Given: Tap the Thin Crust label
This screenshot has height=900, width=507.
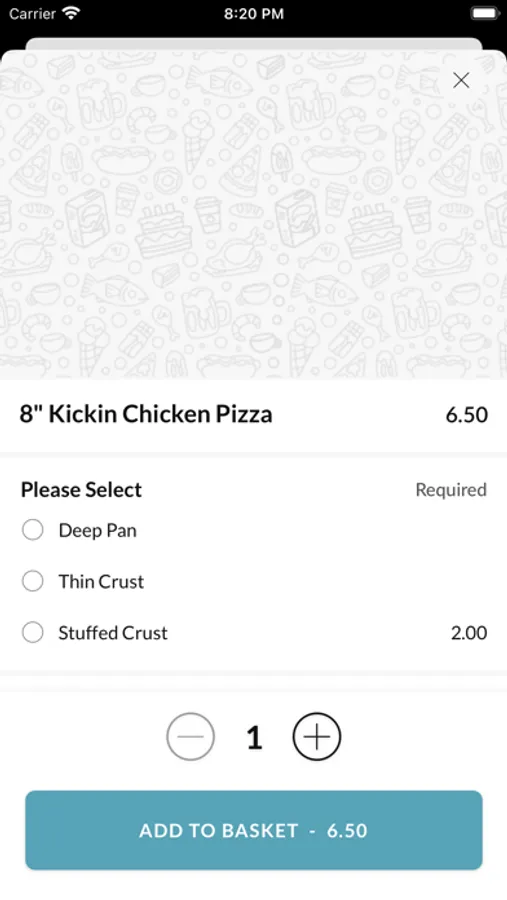Looking at the screenshot, I should (101, 581).
